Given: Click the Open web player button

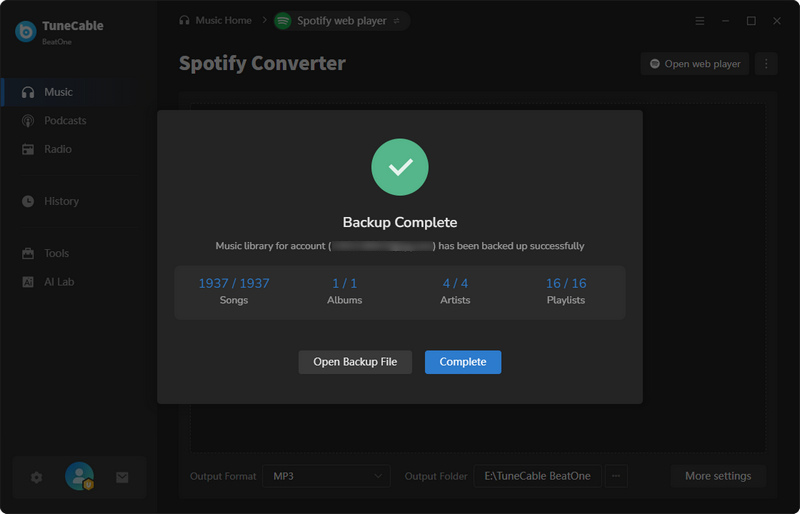Looking at the screenshot, I should click(x=695, y=64).
